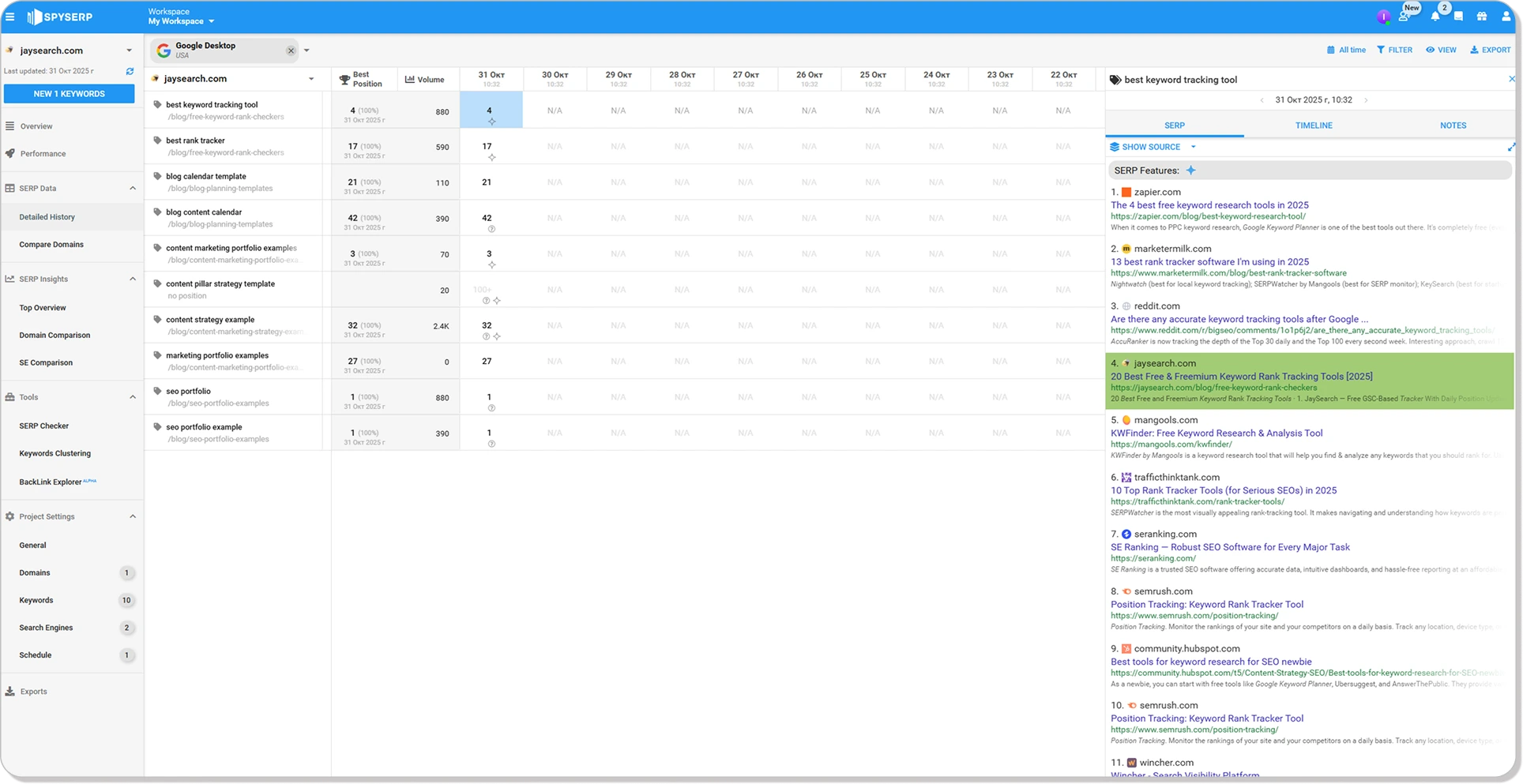Select the SERP tab

click(x=1174, y=126)
